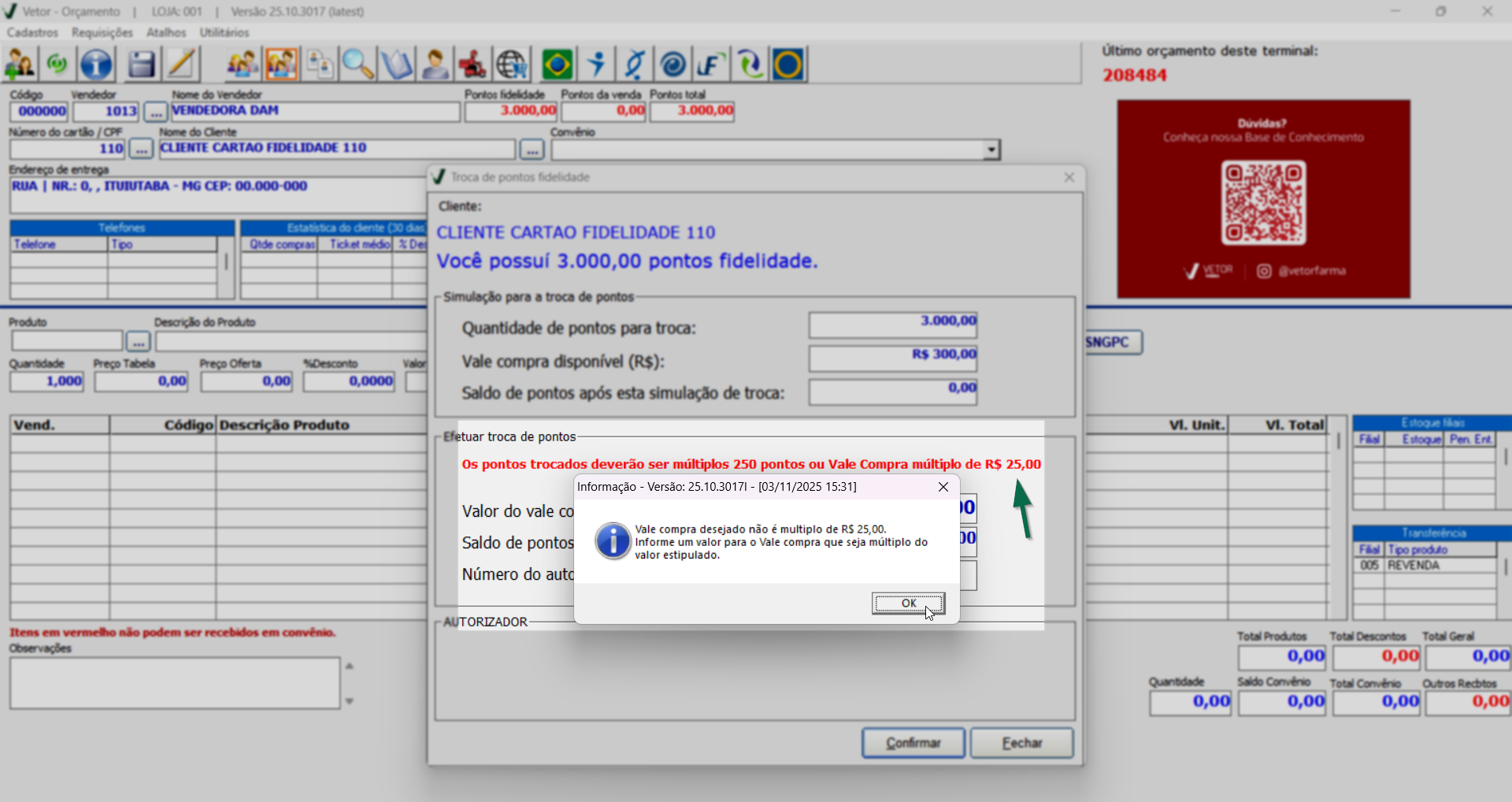Click the Observações text area
Image resolution: width=1512 pixels, height=802 pixels.
pos(175,683)
